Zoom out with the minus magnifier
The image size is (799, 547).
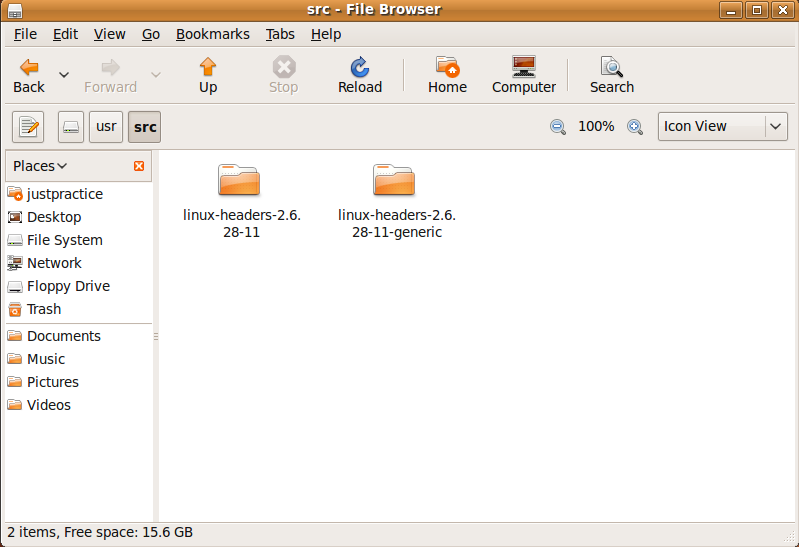coord(557,126)
